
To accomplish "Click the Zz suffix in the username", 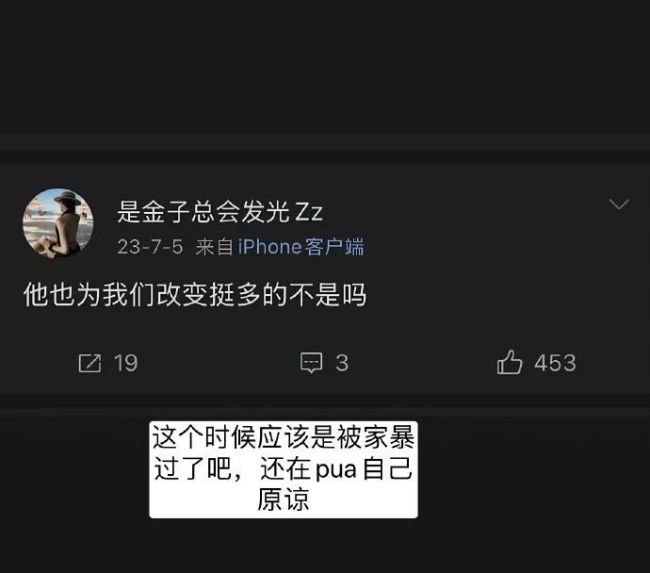I will point(308,212).
